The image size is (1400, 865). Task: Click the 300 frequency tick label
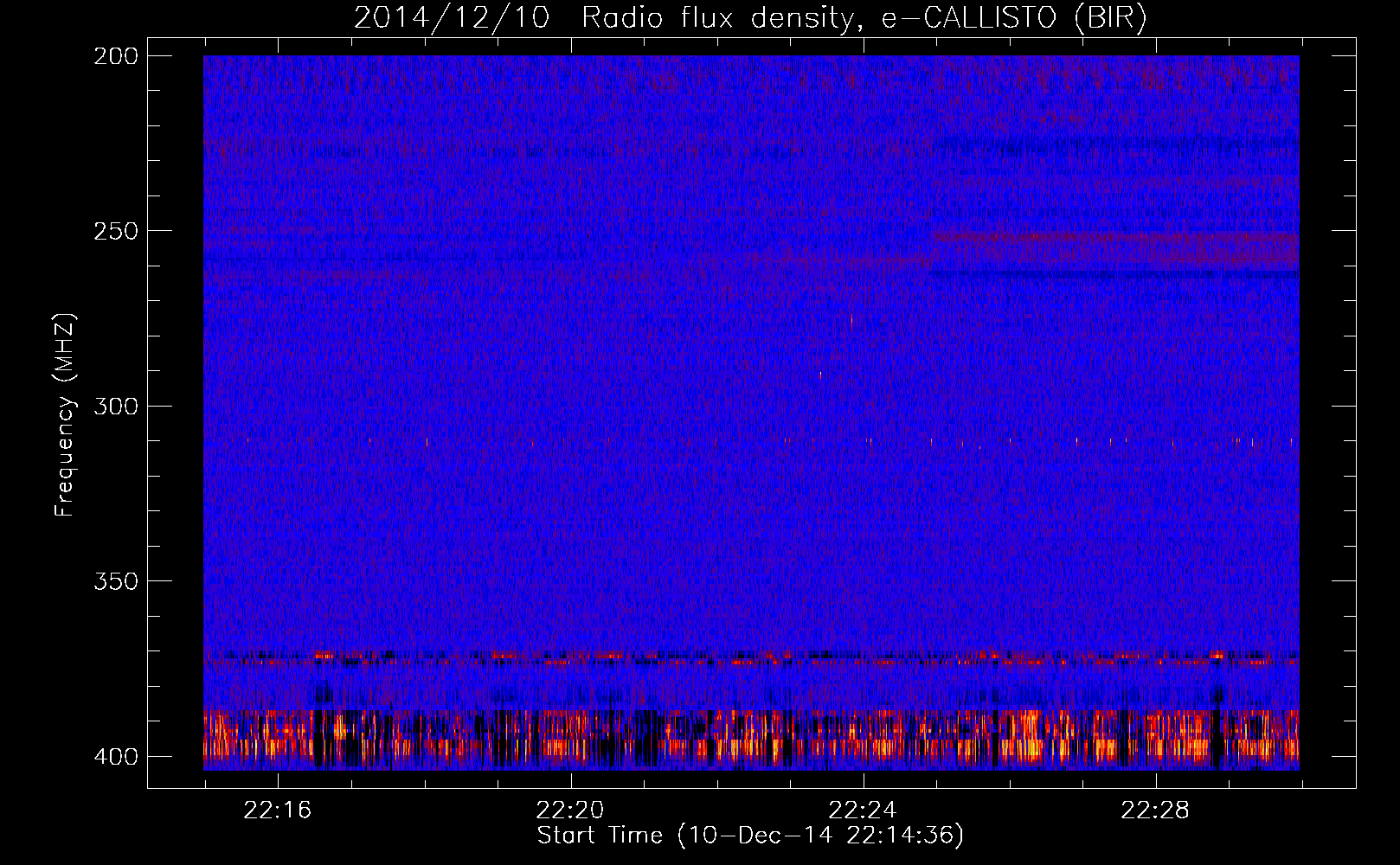pos(115,406)
